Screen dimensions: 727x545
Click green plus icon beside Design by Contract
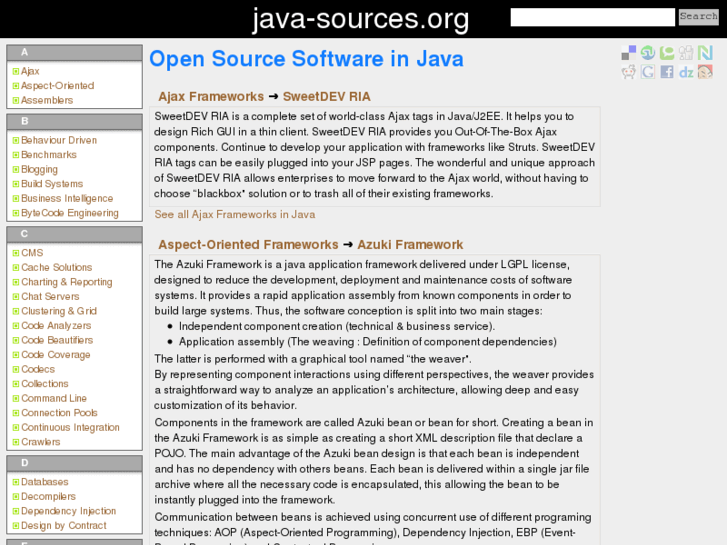pyautogui.click(x=16, y=526)
